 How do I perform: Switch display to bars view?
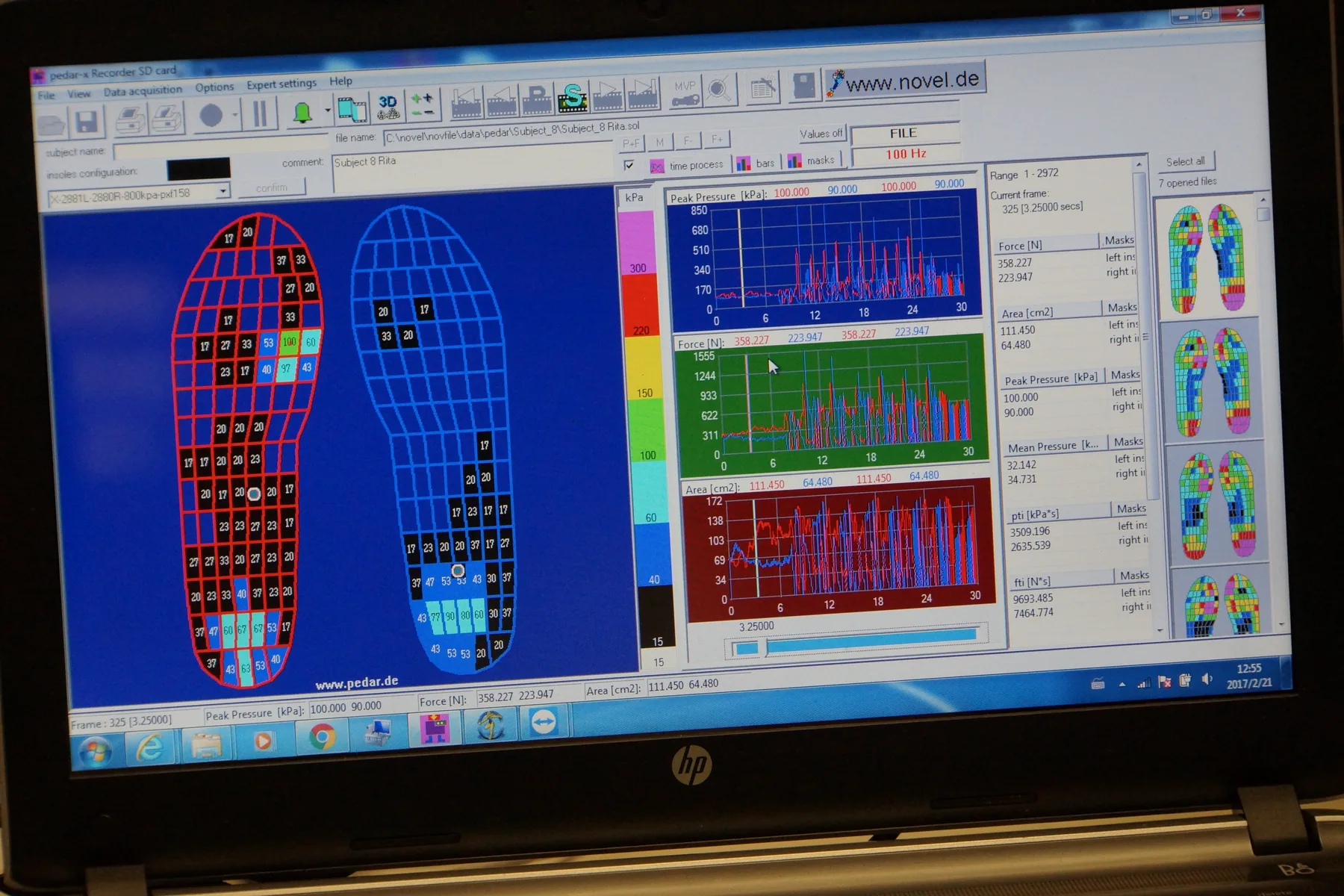click(756, 163)
